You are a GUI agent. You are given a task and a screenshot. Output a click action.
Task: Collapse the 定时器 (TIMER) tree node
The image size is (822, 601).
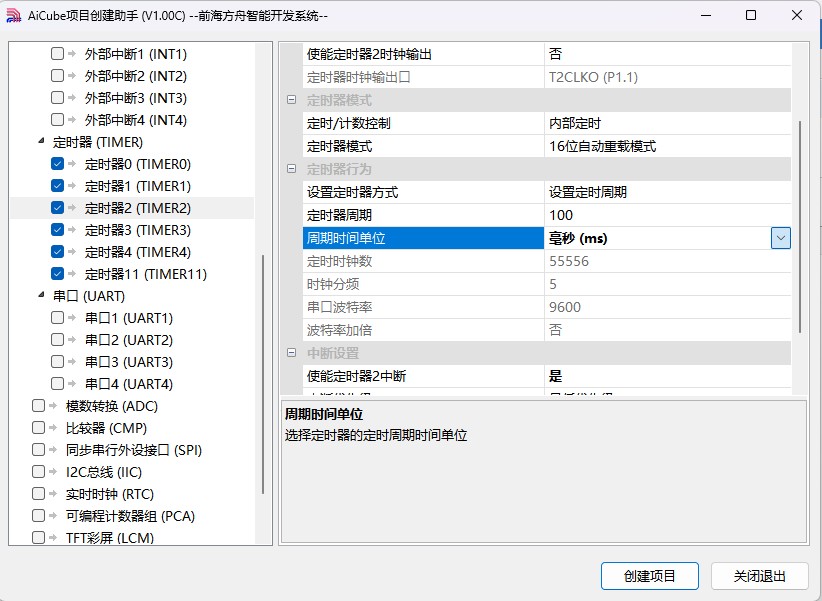(x=41, y=141)
